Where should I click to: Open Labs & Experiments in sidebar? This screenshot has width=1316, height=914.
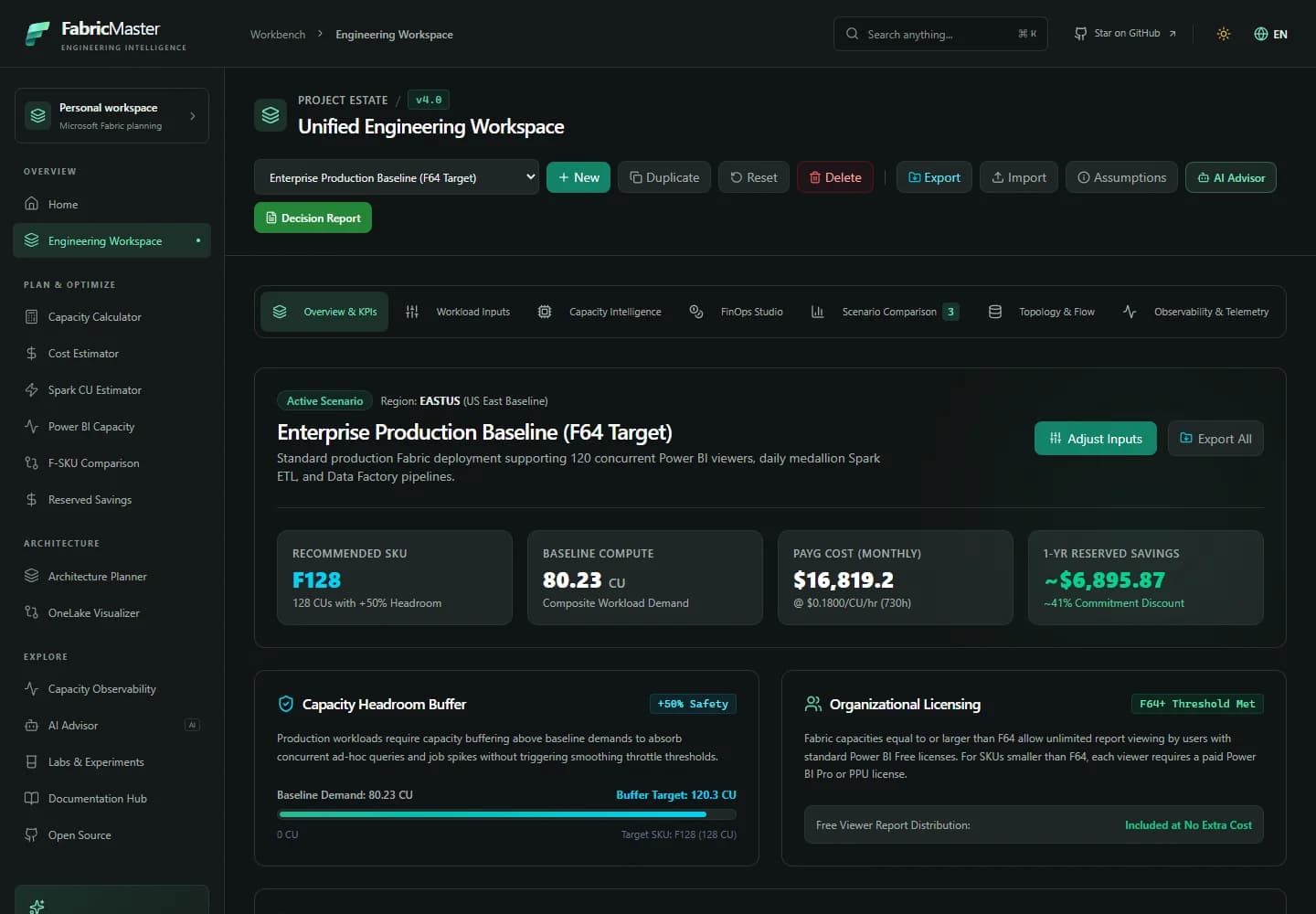pyautogui.click(x=111, y=762)
